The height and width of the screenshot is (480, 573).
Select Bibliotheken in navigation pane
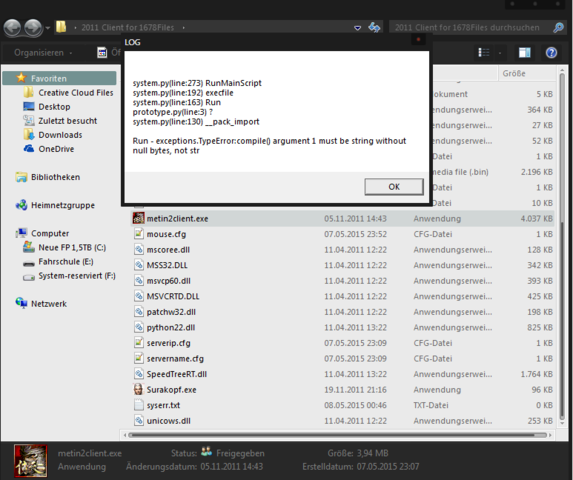pyautogui.click(x=55, y=177)
